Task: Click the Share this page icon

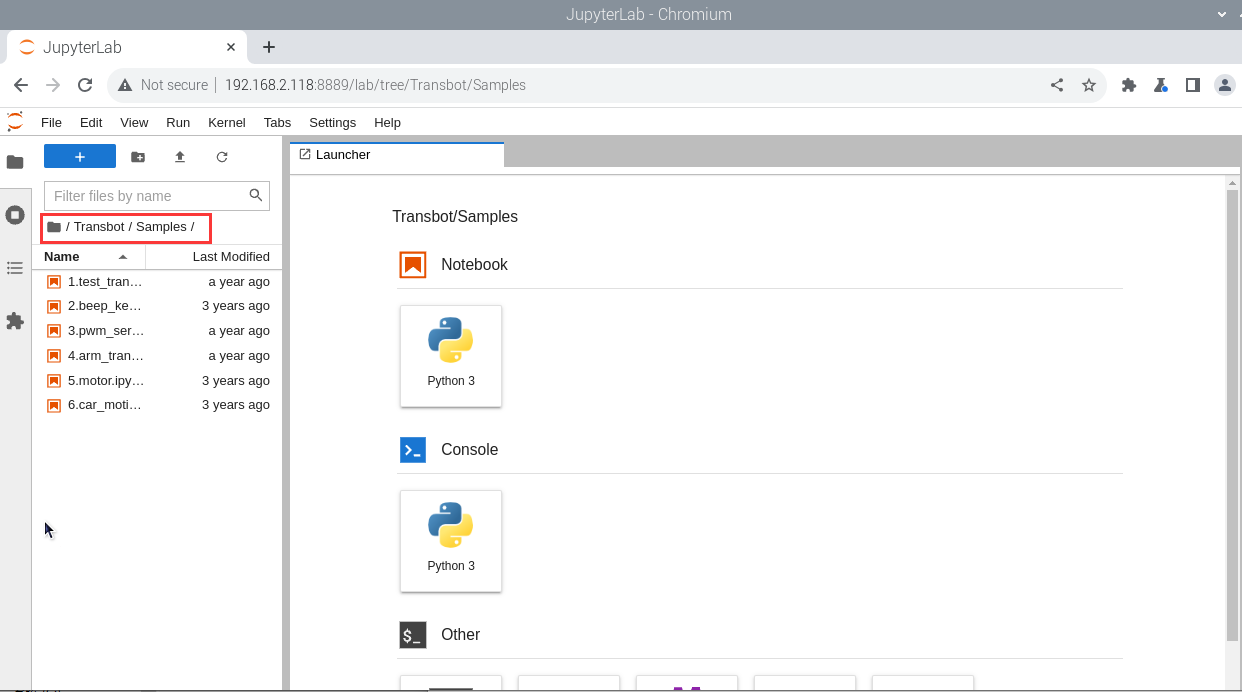Action: [x=1057, y=85]
